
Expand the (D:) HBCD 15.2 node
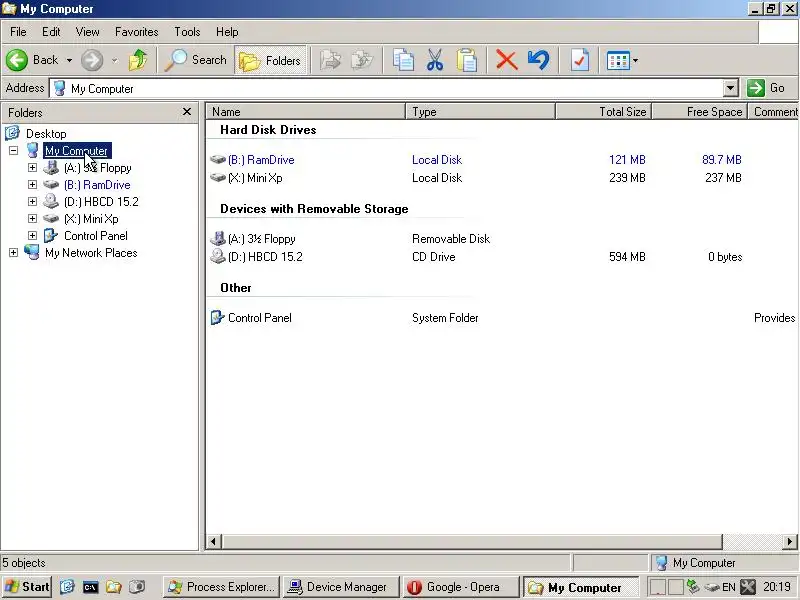click(x=32, y=202)
